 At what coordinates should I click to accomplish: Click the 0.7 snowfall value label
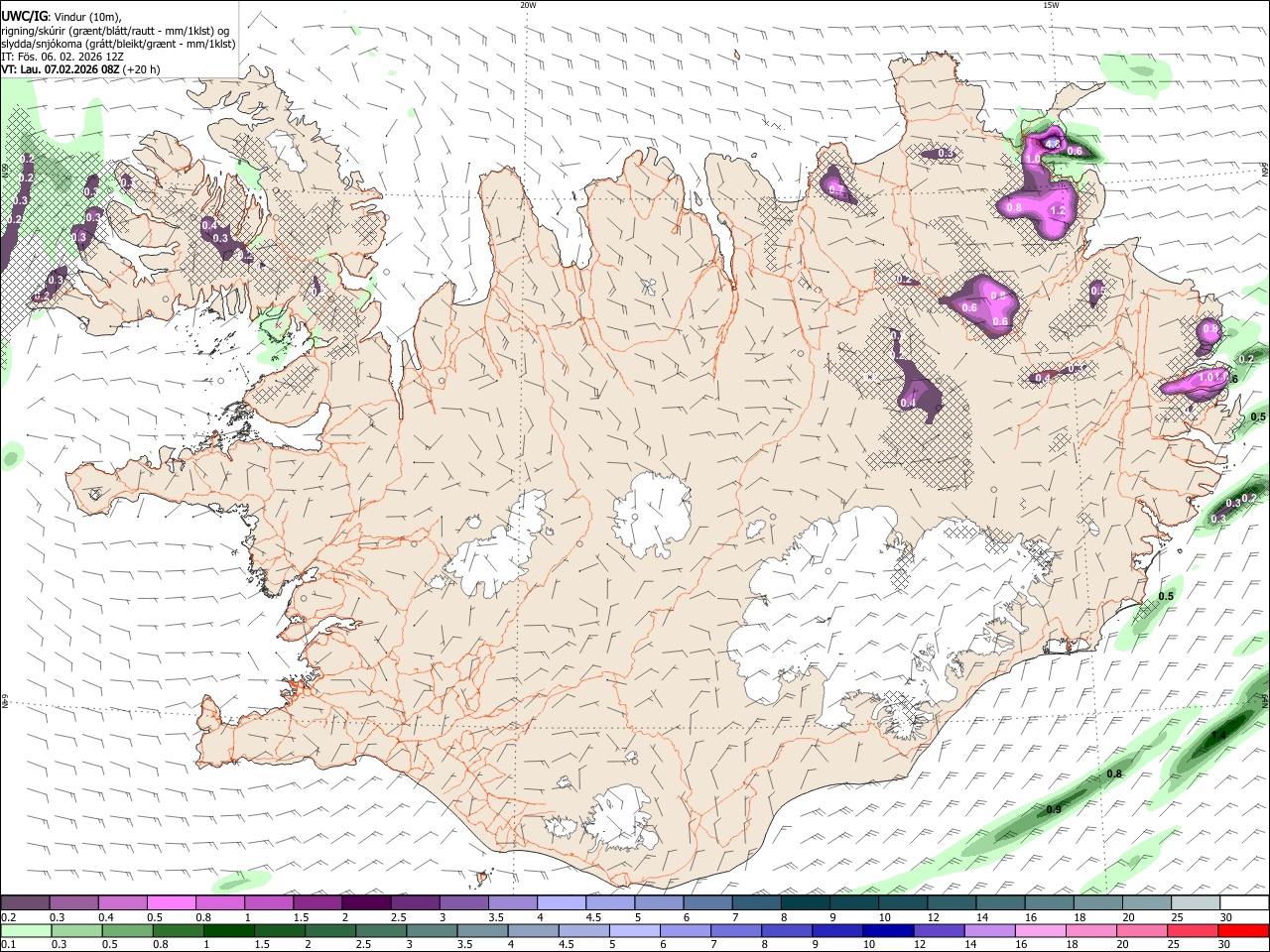click(836, 189)
